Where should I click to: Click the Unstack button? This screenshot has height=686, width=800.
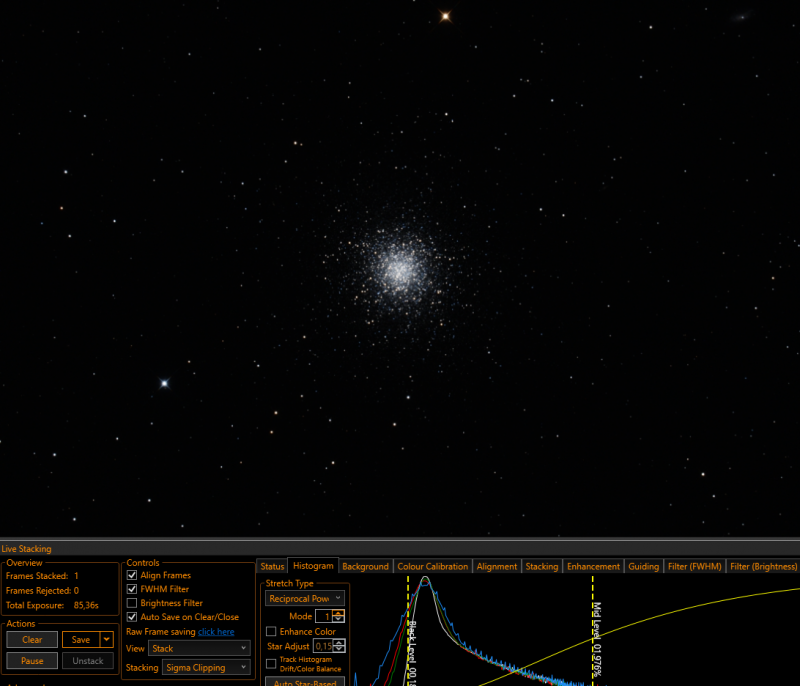coord(88,661)
